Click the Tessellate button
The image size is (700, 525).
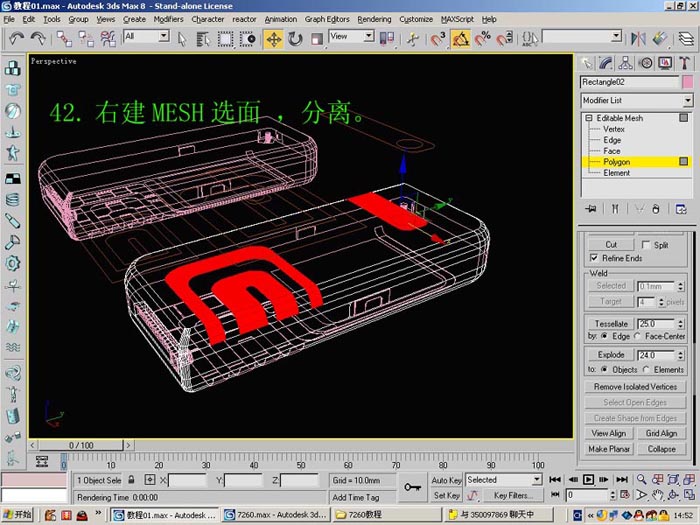[611, 324]
